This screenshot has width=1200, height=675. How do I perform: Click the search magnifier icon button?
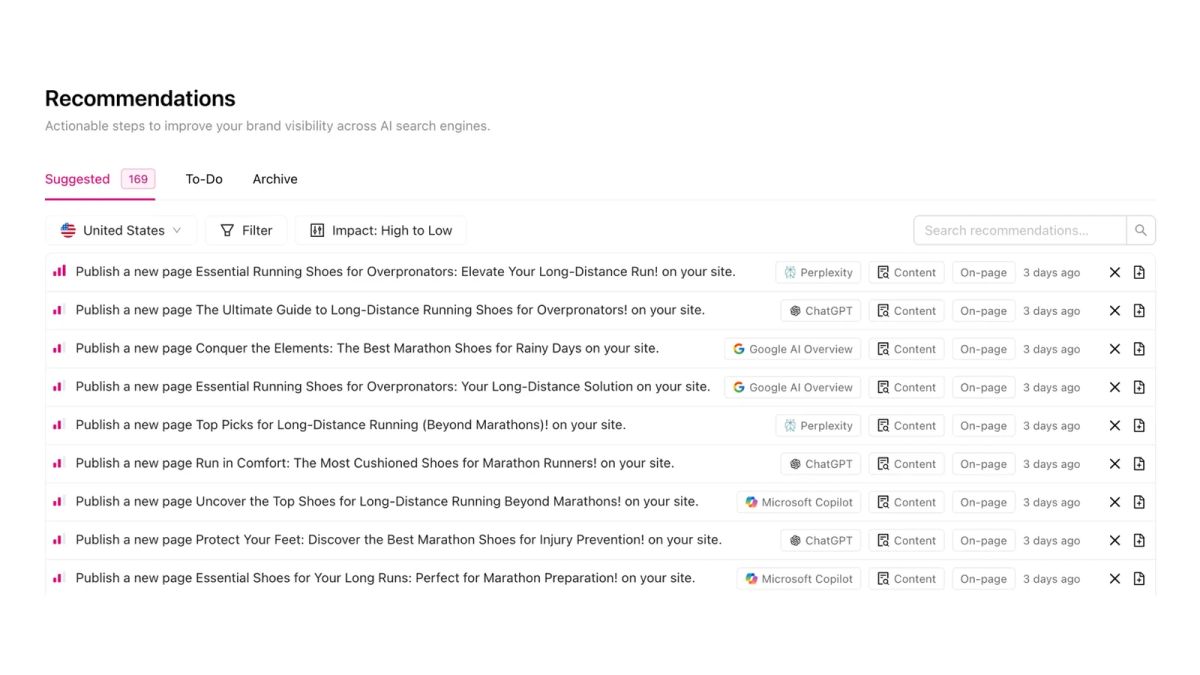[x=1141, y=230]
